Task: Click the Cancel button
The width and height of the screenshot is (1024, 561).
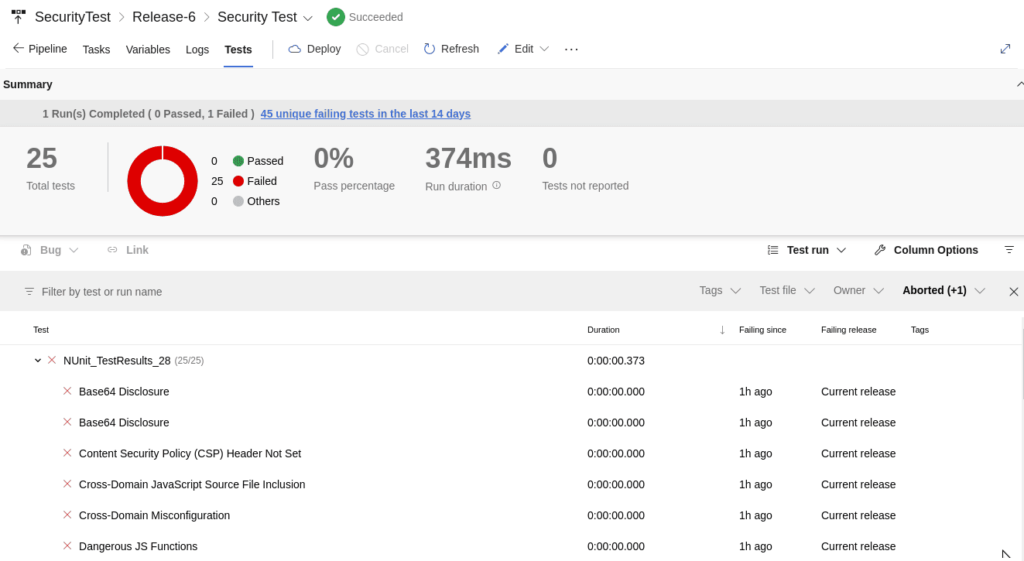Action: click(383, 49)
